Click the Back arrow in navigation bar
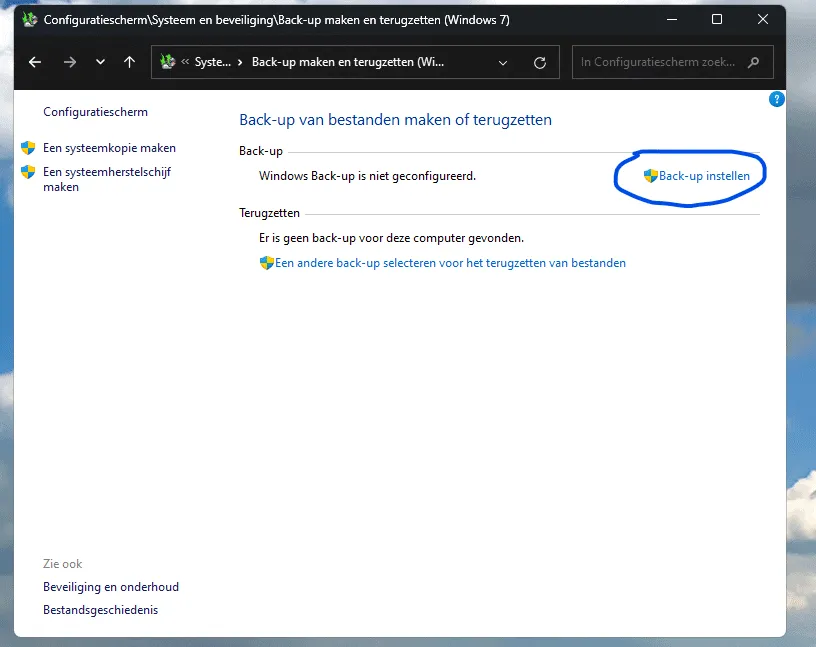 tap(35, 62)
